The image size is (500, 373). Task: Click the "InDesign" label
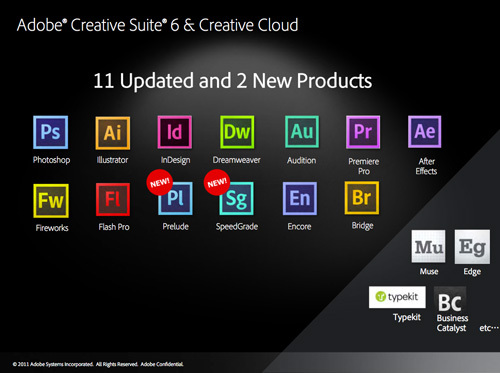click(175, 160)
